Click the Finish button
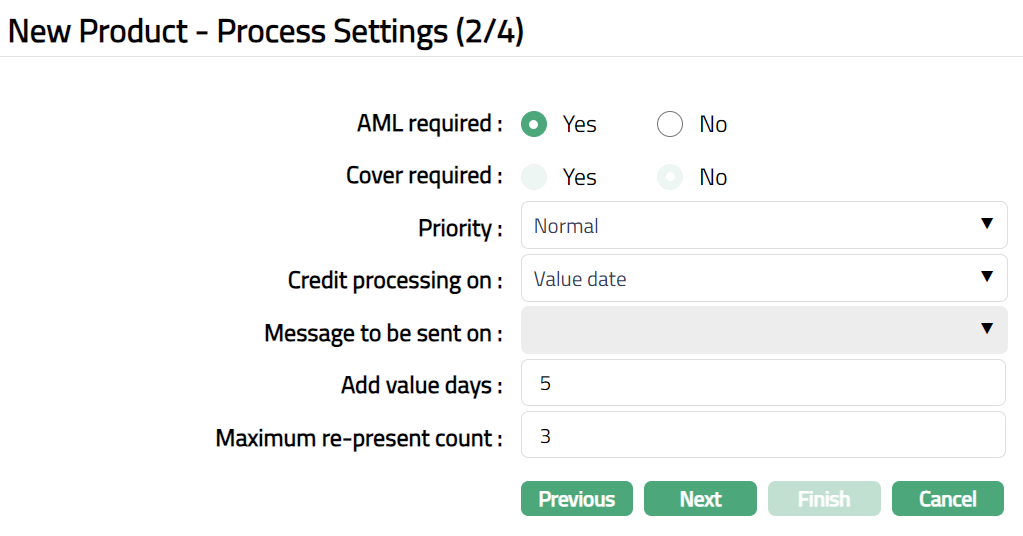The height and width of the screenshot is (536, 1023). 824,499
